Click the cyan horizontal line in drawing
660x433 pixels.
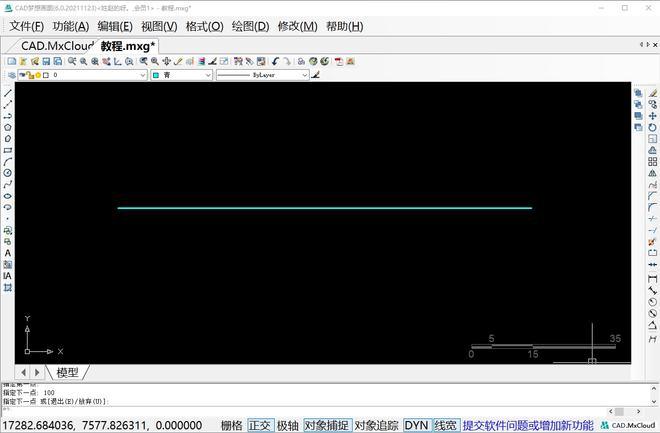[325, 208]
